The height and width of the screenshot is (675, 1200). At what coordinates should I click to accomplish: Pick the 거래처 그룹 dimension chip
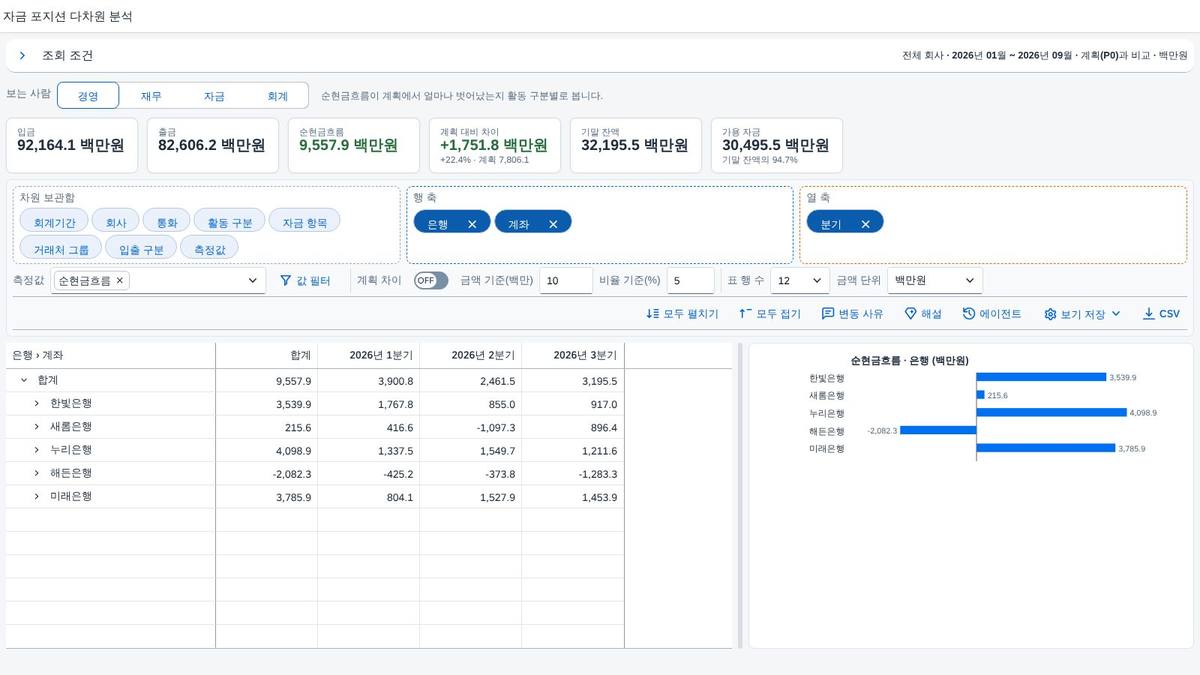pos(61,247)
